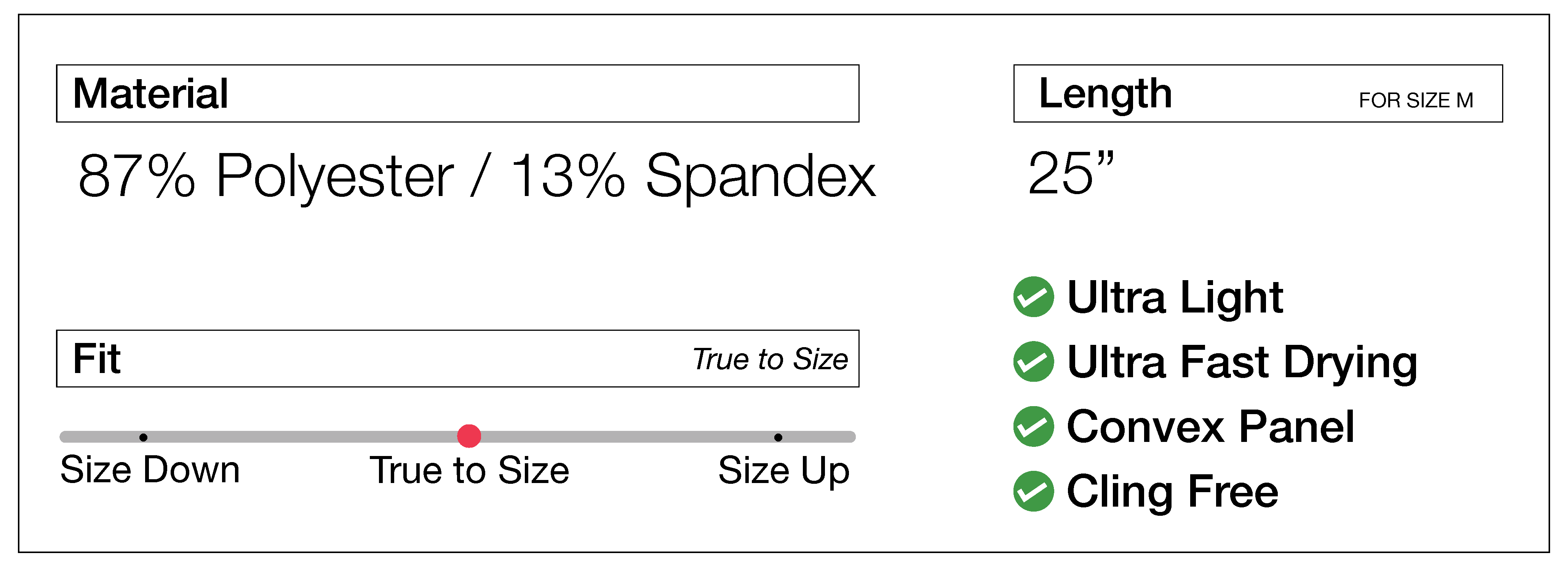Click the Material section header
Screen dimensions: 1568x566
pos(150,94)
